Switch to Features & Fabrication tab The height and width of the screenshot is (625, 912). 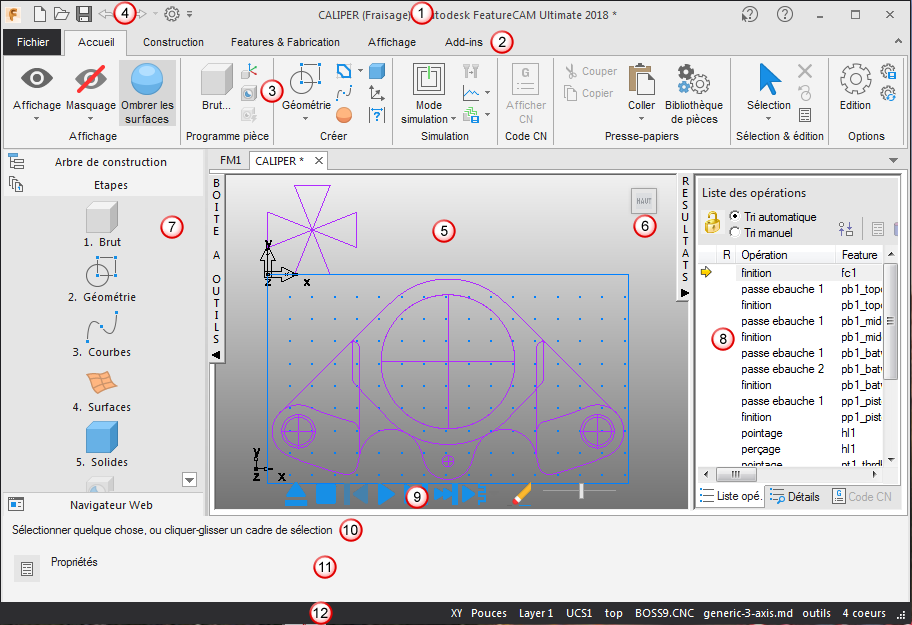tap(285, 42)
